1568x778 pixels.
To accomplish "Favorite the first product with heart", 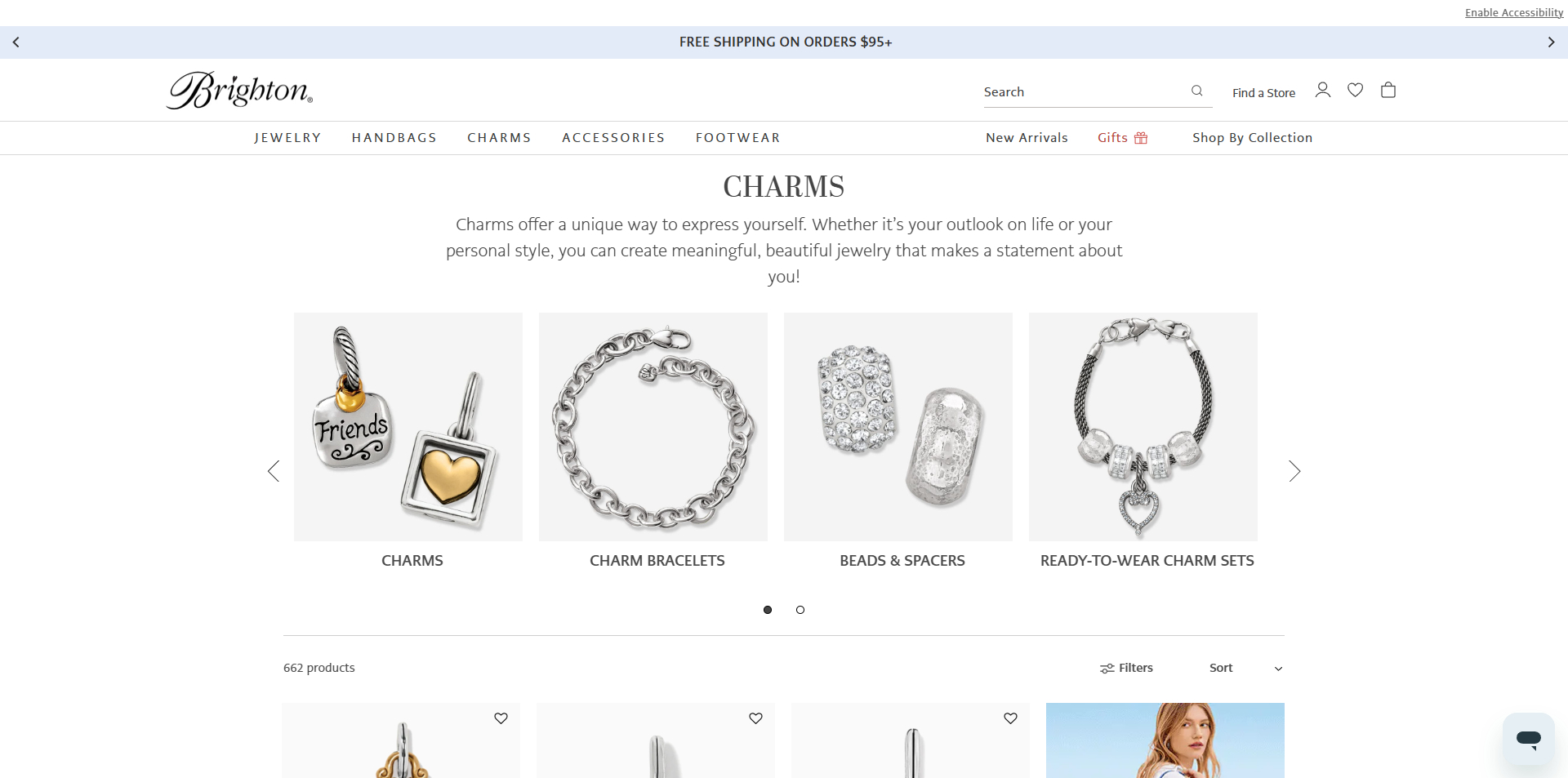I will pyautogui.click(x=501, y=718).
